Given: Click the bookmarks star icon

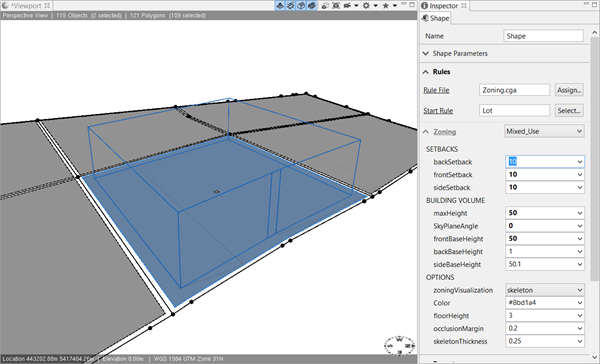Looking at the screenshot, I should click(386, 5).
